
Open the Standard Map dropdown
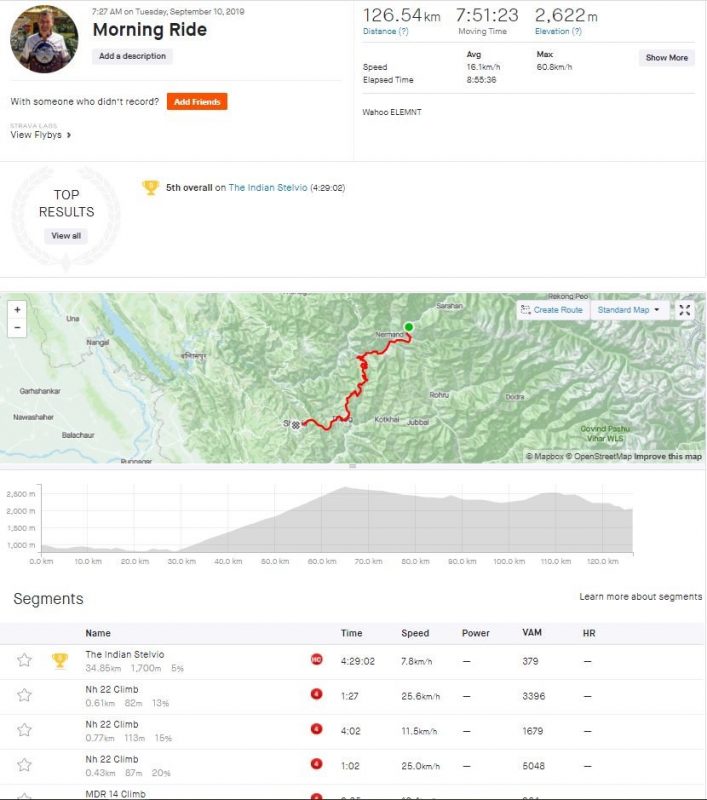(x=628, y=310)
